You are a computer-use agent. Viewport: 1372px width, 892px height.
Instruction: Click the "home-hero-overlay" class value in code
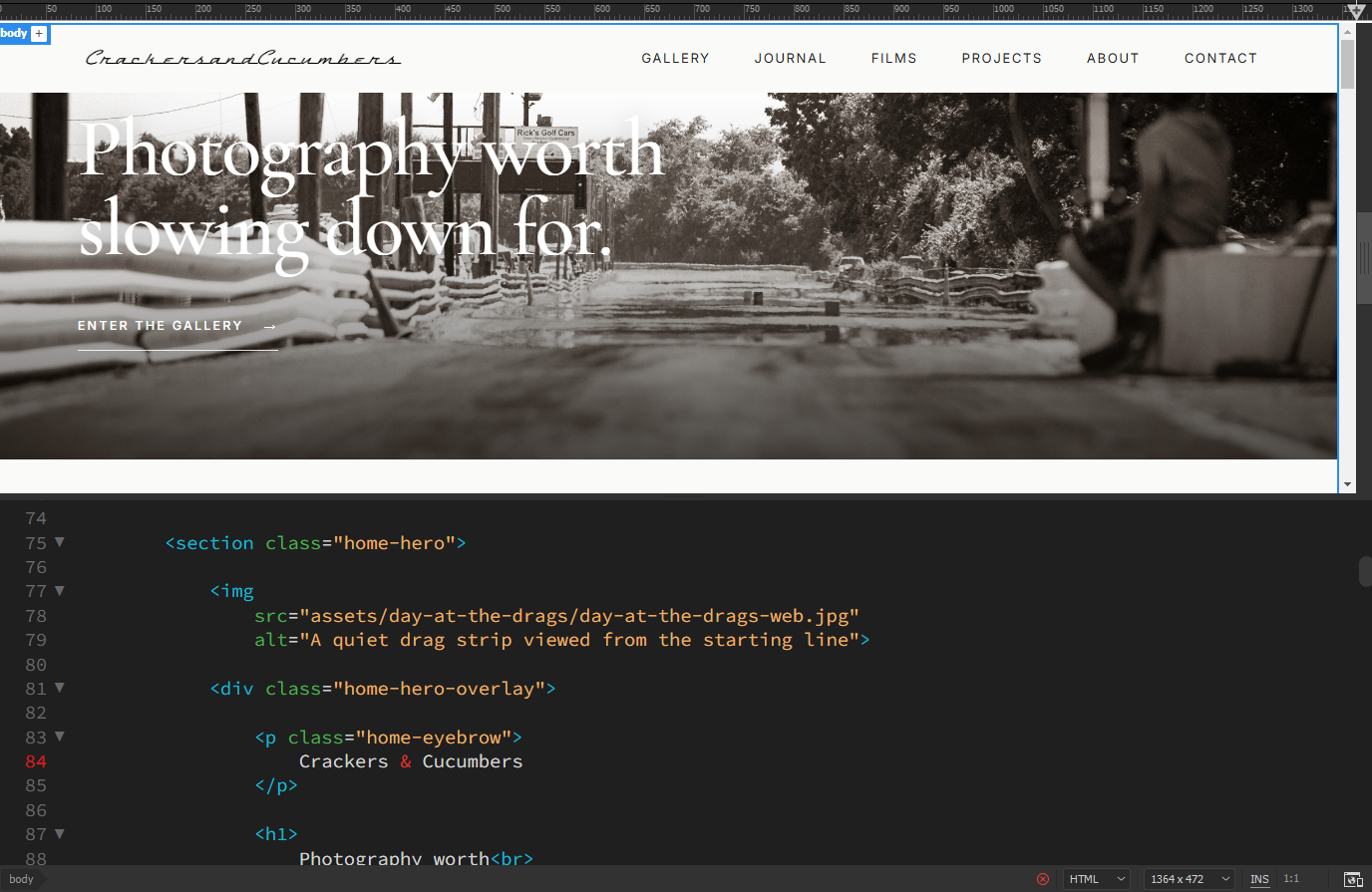[x=439, y=689]
